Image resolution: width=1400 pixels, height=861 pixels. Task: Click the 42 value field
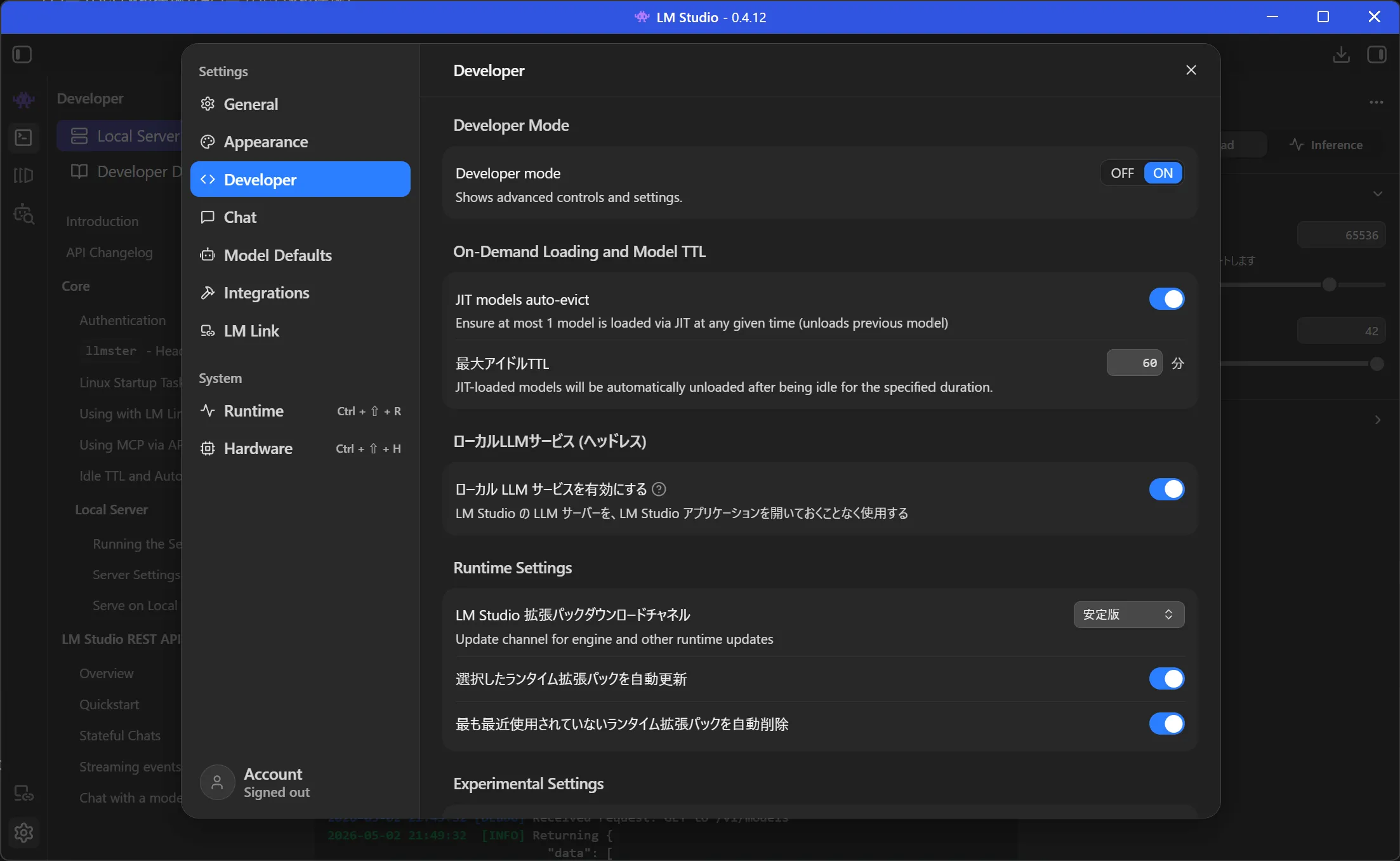(x=1341, y=331)
